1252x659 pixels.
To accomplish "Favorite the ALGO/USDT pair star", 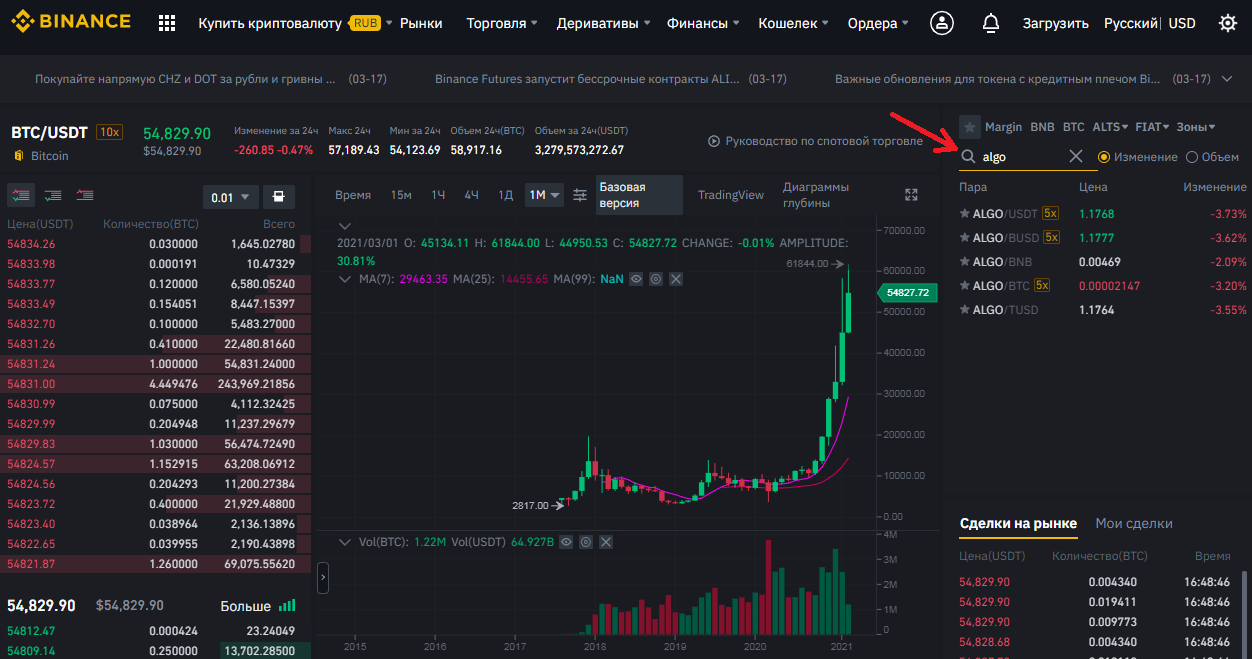I will 965,213.
